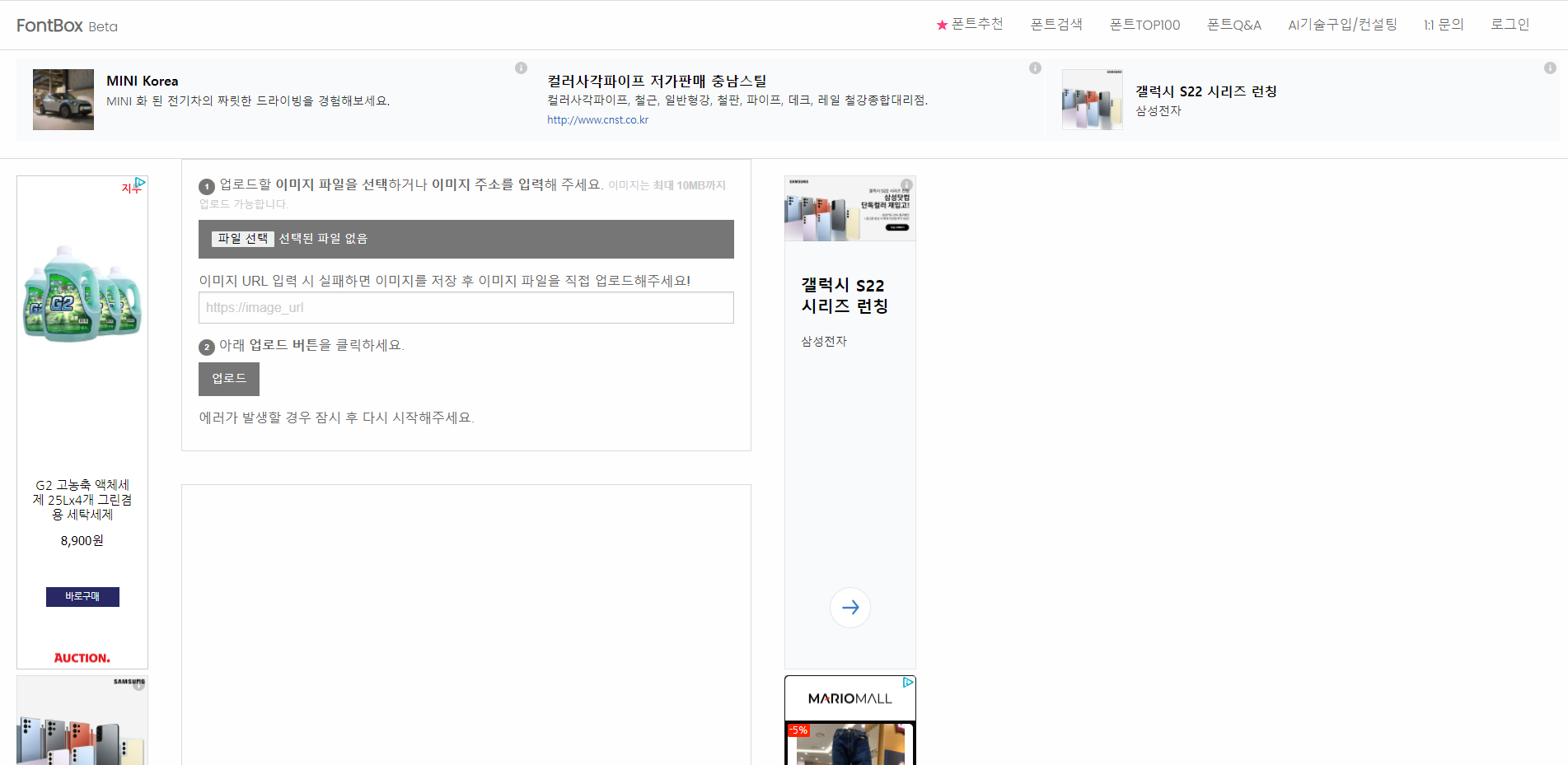Click the MARIOMALL logo

pos(850,698)
